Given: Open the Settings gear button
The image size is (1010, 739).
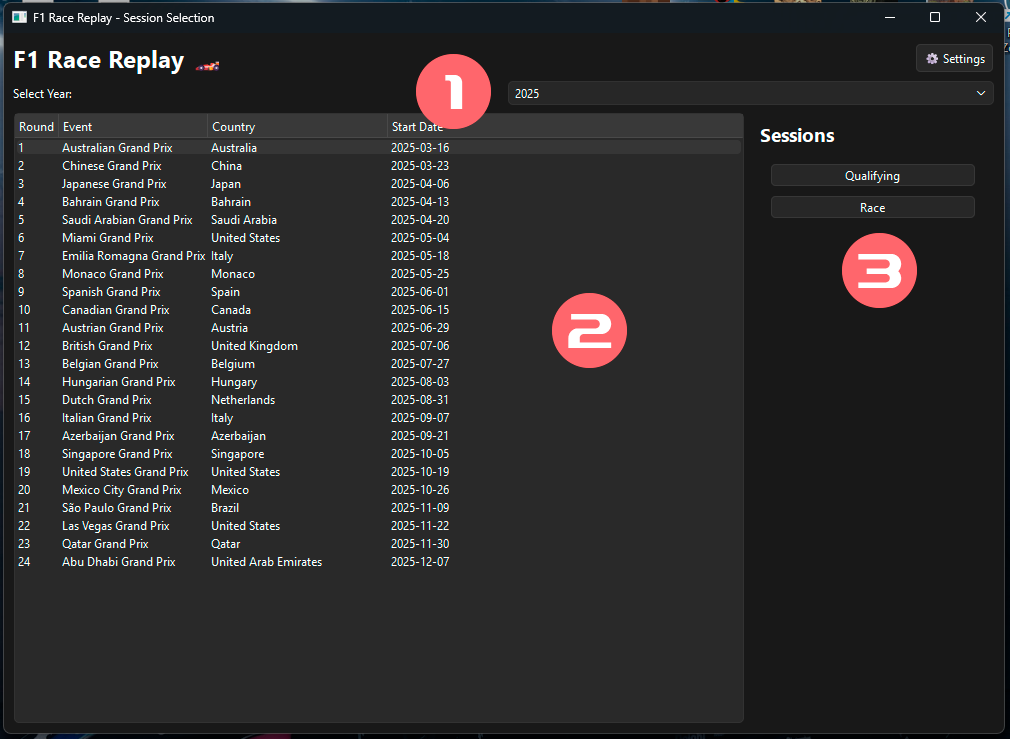Looking at the screenshot, I should pyautogui.click(x=954, y=59).
